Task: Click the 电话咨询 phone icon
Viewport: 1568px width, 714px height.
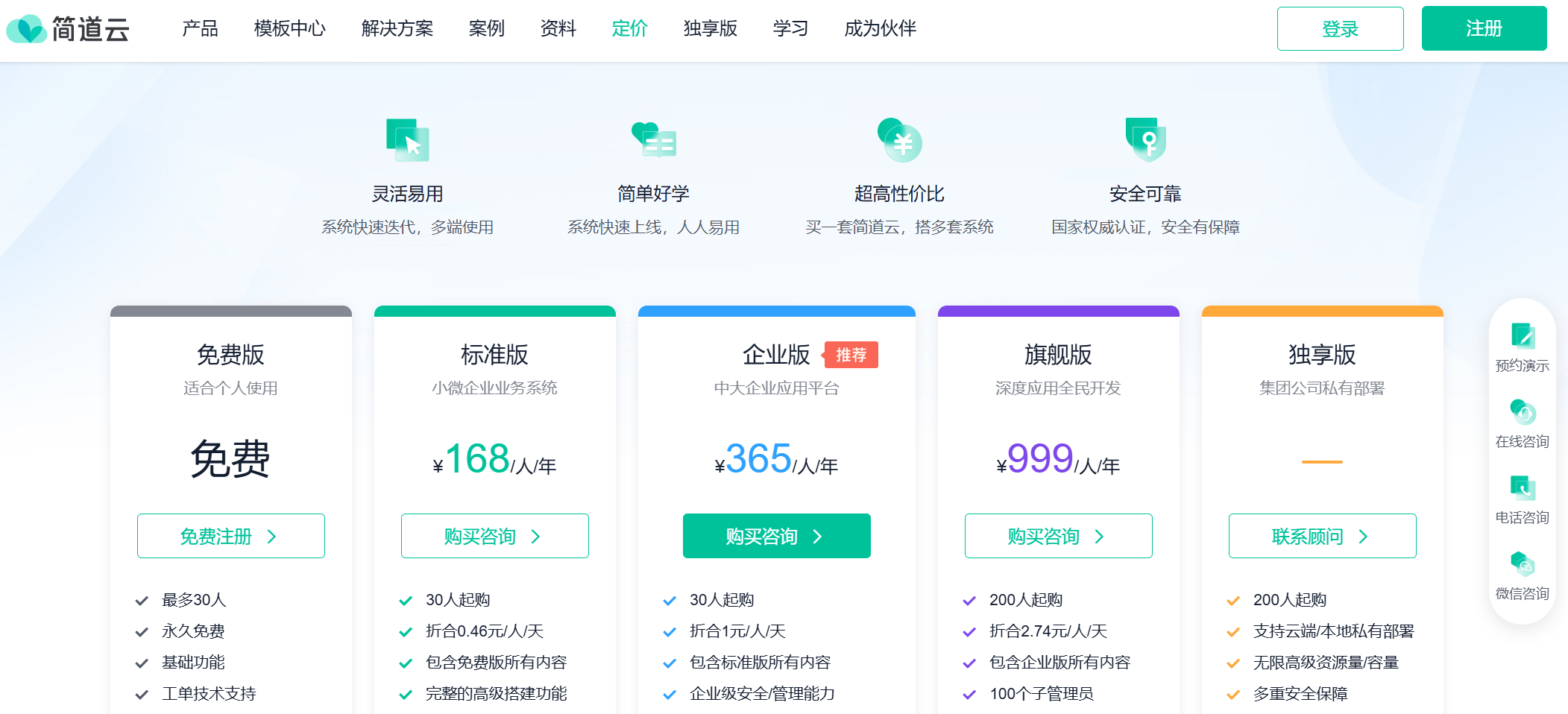Action: coord(1522,488)
